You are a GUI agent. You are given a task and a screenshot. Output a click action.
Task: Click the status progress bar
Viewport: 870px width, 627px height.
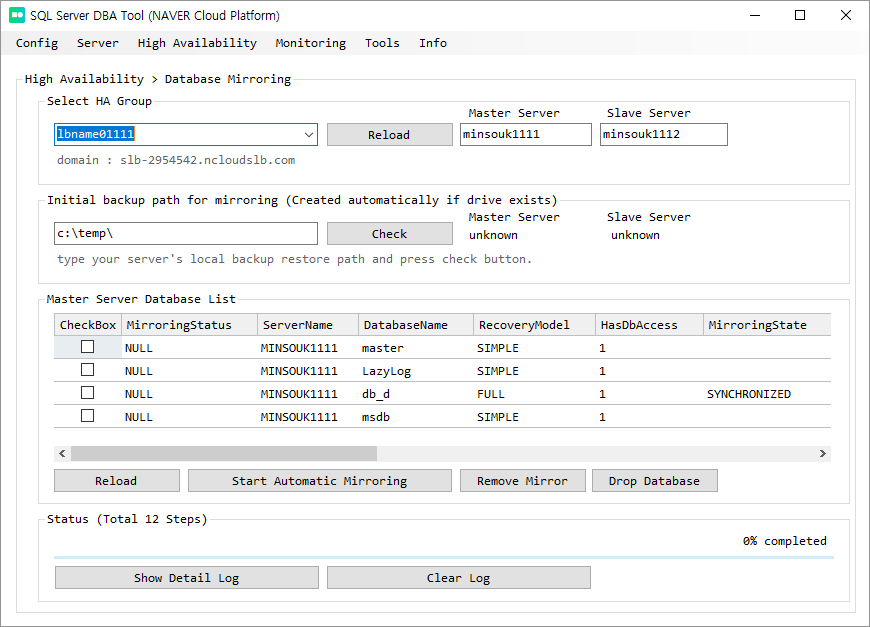click(x=444, y=557)
